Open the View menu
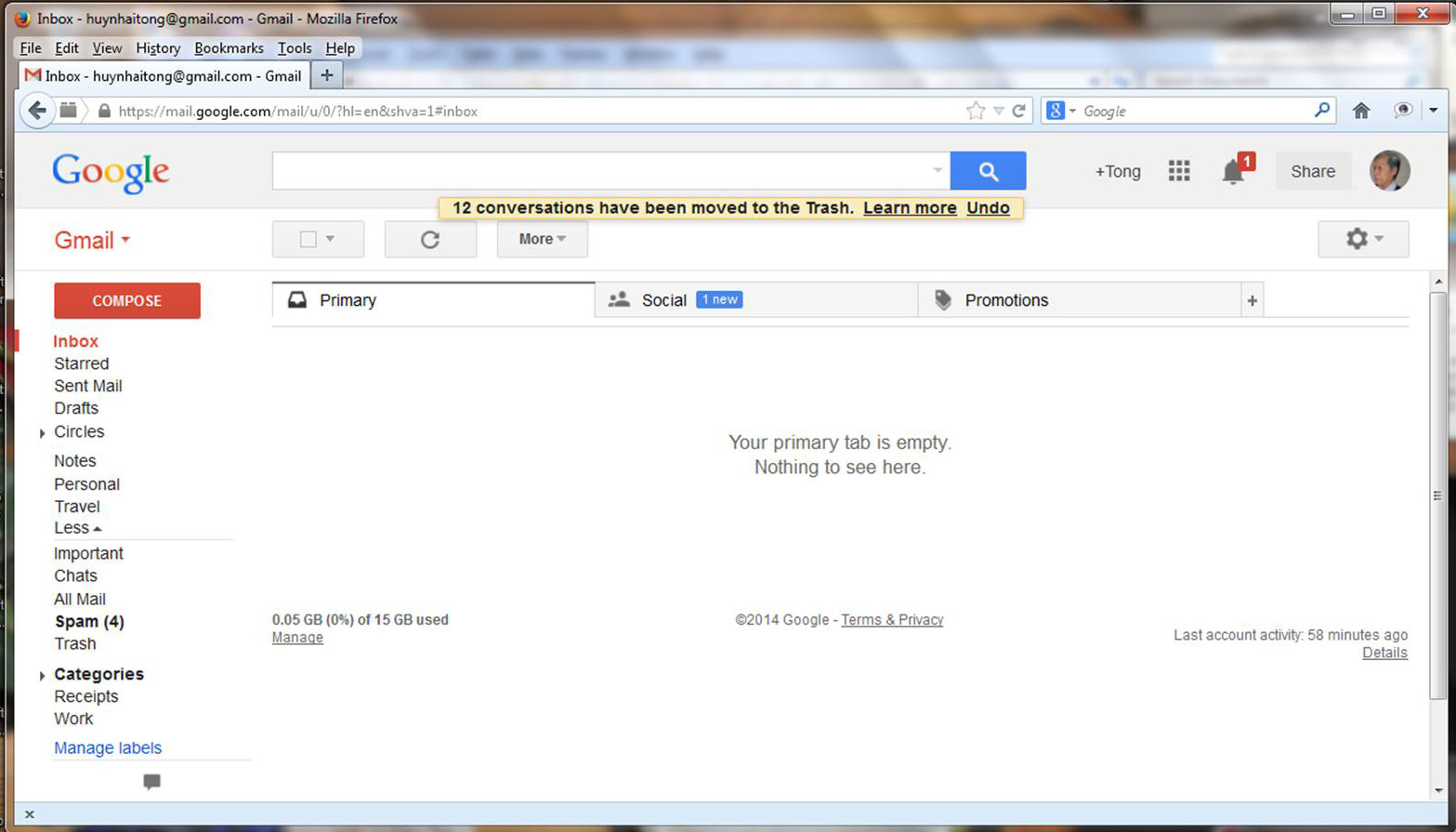 [107, 48]
